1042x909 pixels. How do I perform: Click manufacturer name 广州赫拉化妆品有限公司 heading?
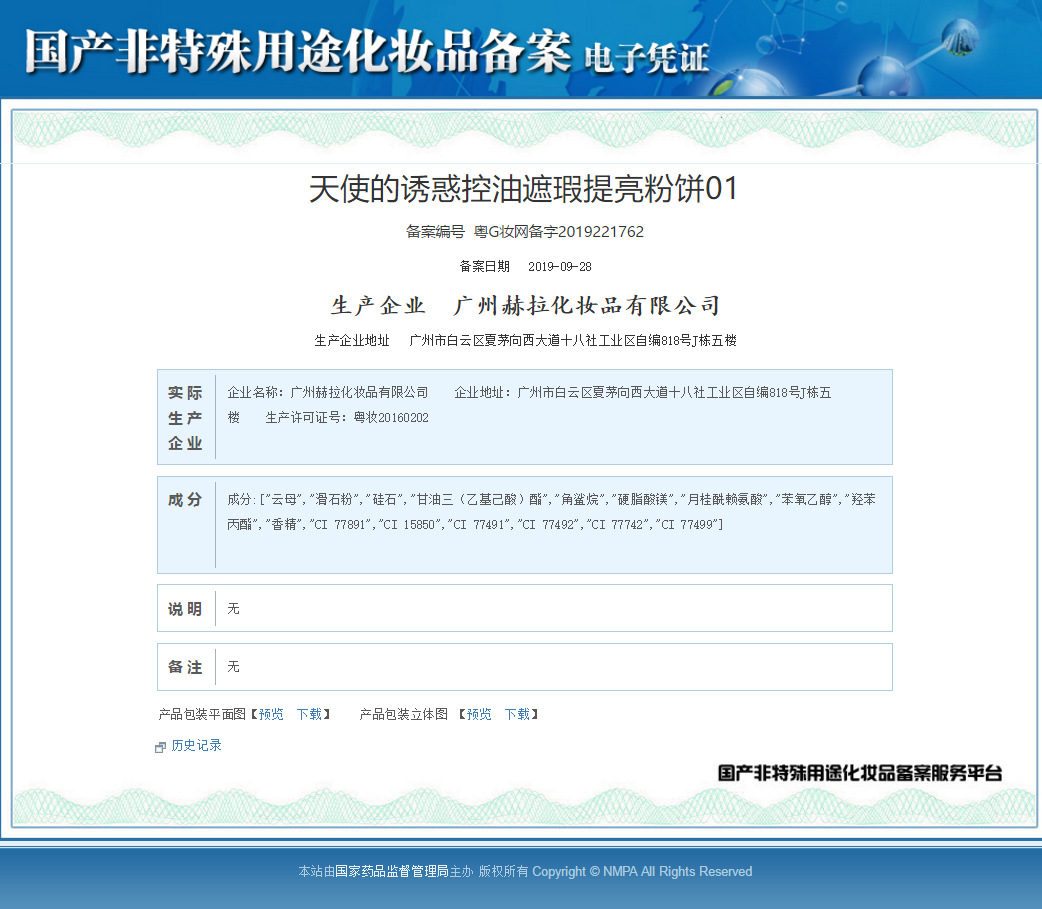(587, 306)
